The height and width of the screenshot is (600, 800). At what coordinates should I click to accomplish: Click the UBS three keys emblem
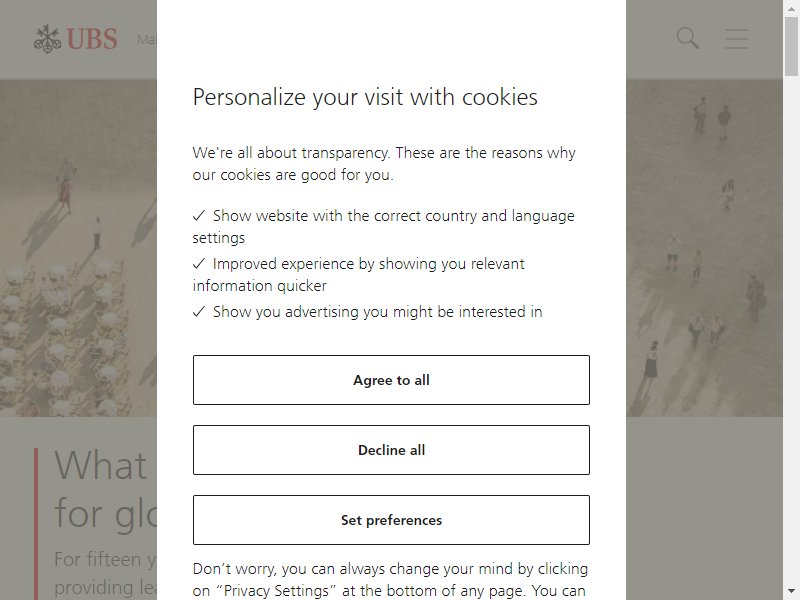pyautogui.click(x=47, y=39)
